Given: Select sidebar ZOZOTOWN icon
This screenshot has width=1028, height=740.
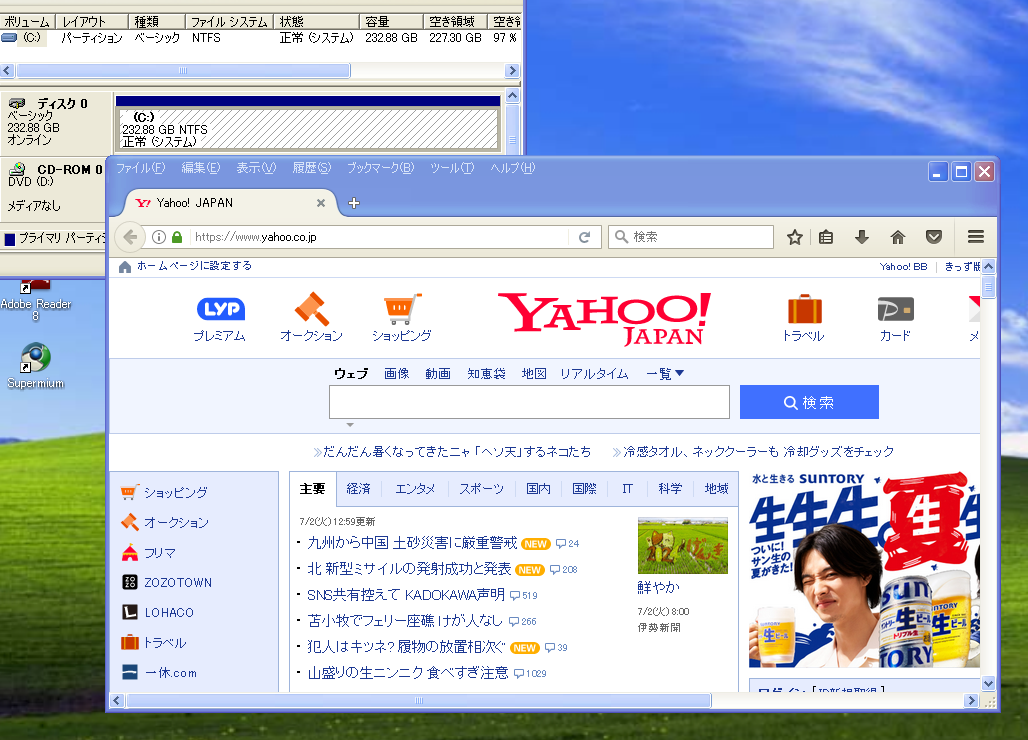Looking at the screenshot, I should click(130, 582).
